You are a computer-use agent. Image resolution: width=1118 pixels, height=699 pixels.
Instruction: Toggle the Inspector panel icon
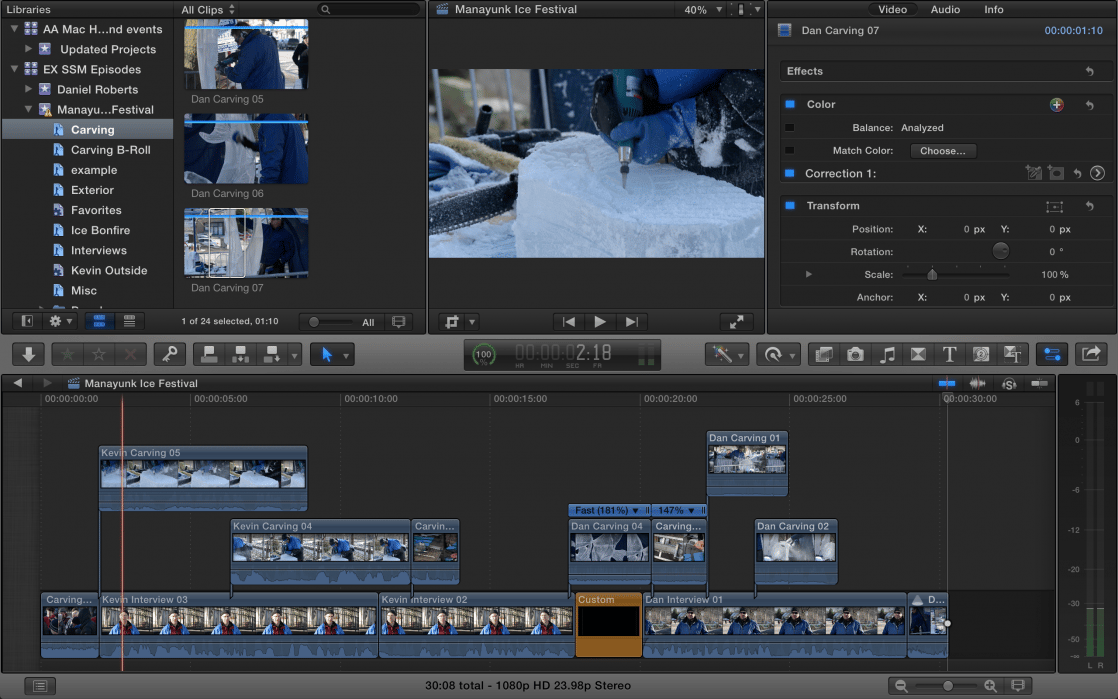pyautogui.click(x=1052, y=354)
